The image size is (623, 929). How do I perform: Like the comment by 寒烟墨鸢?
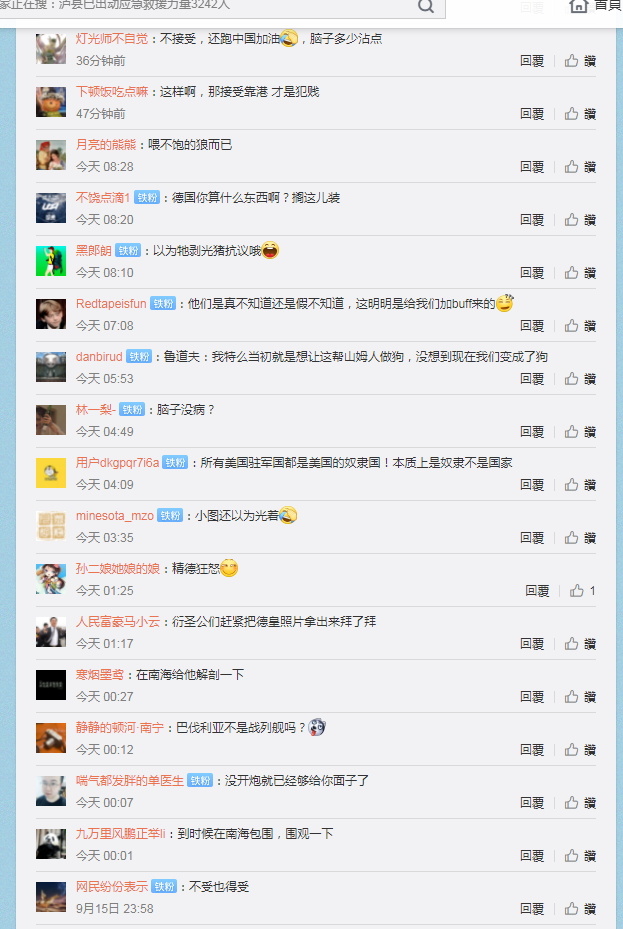580,697
